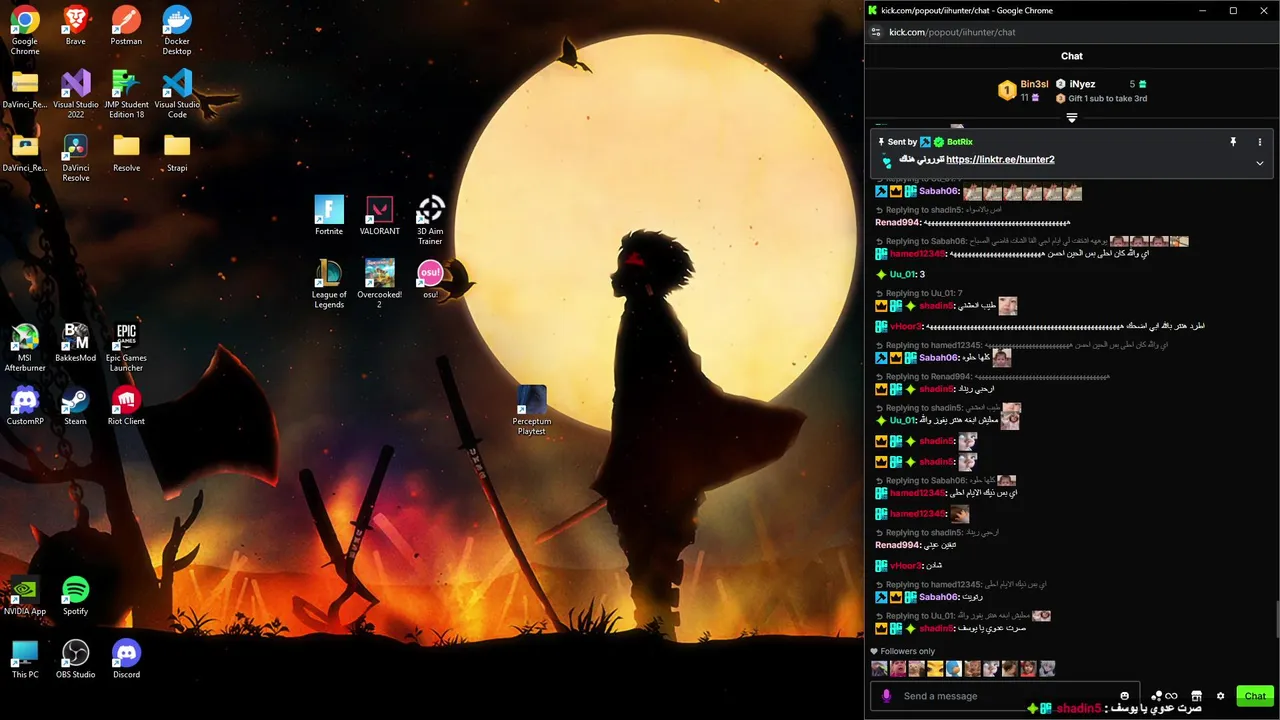Open Epic Games Launcher icon
This screenshot has height=720, width=1280.
[x=126, y=347]
